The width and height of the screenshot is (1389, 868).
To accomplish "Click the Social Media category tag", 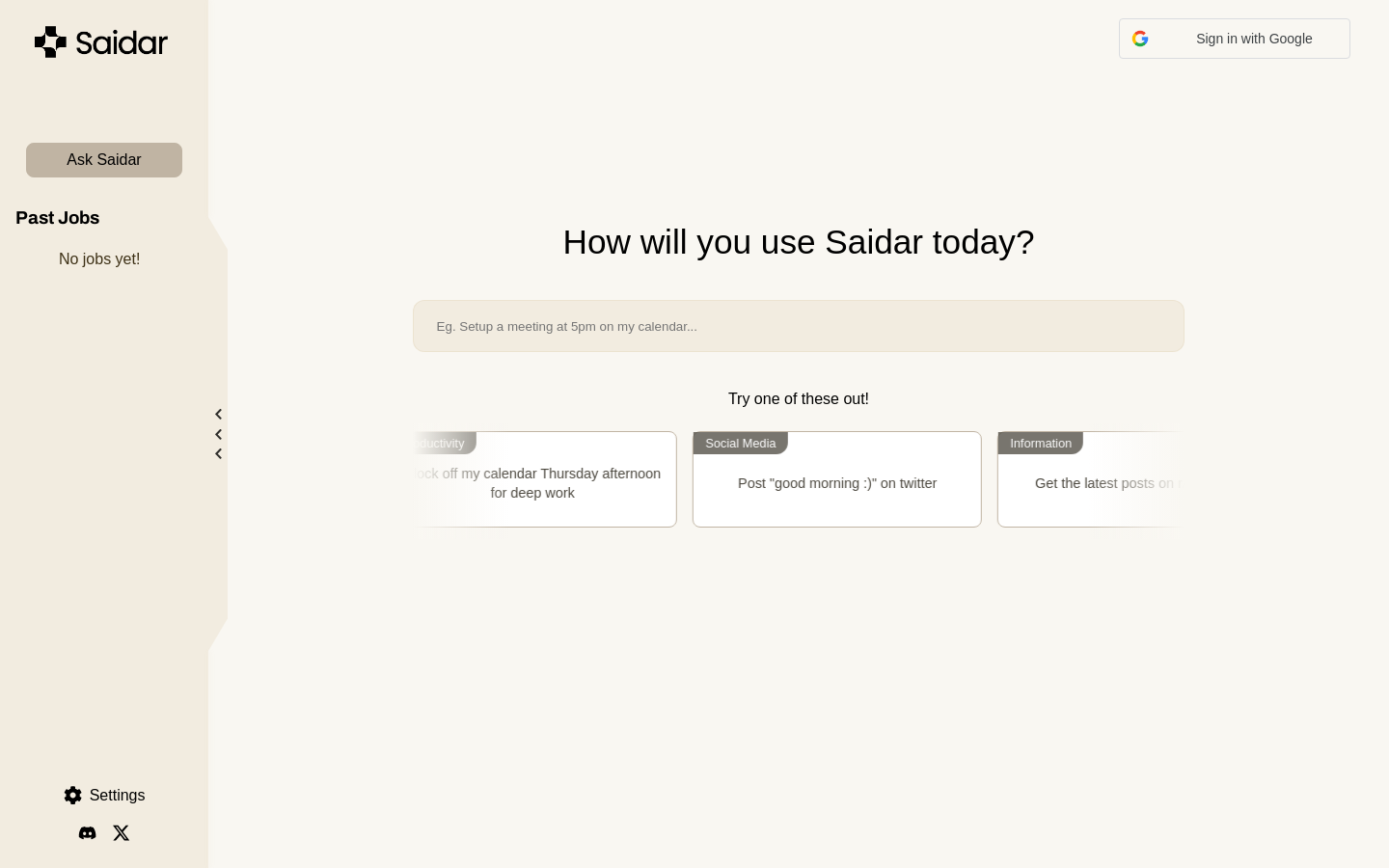I will [740, 444].
